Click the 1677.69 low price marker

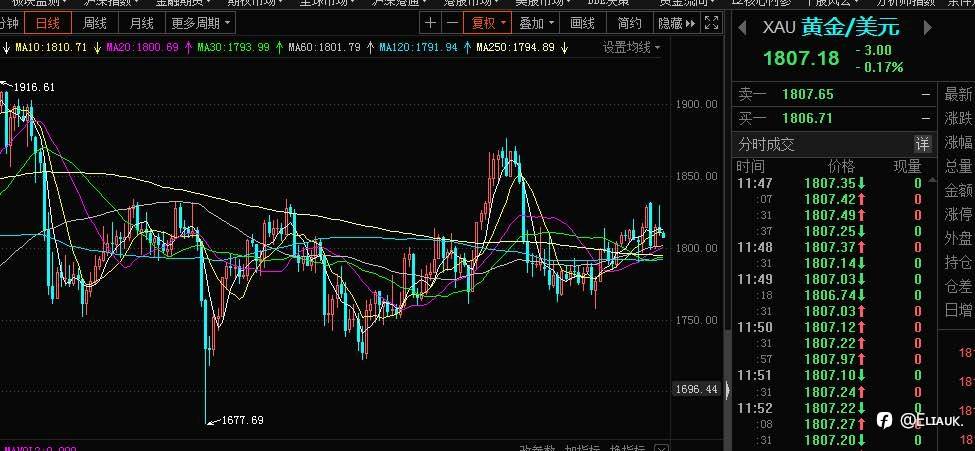click(243, 421)
